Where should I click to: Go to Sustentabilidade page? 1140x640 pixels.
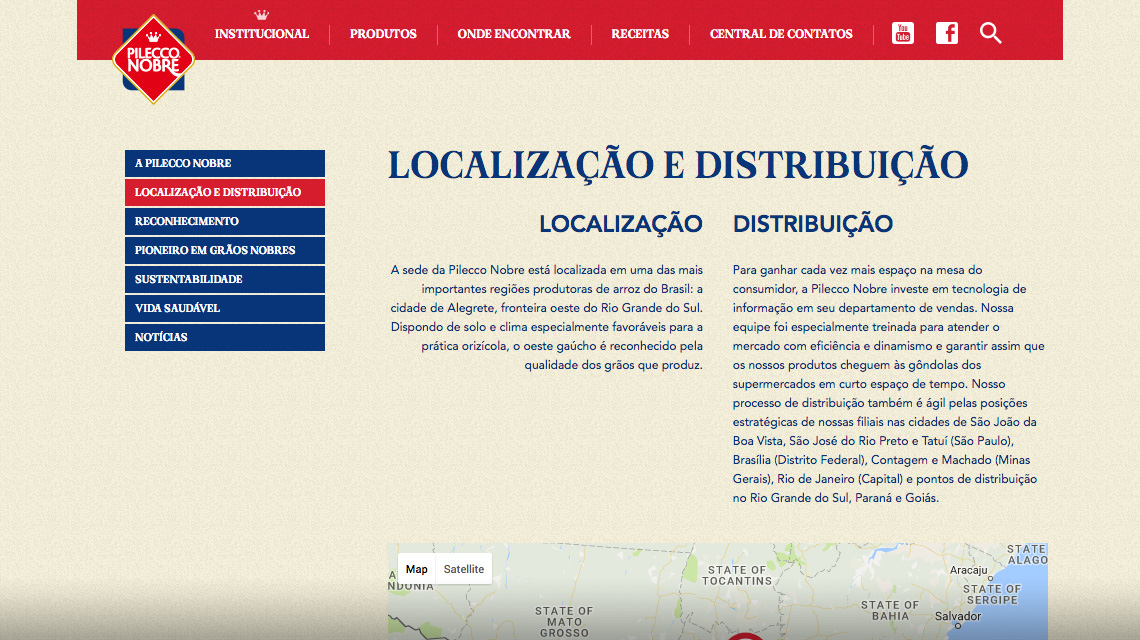pos(225,279)
